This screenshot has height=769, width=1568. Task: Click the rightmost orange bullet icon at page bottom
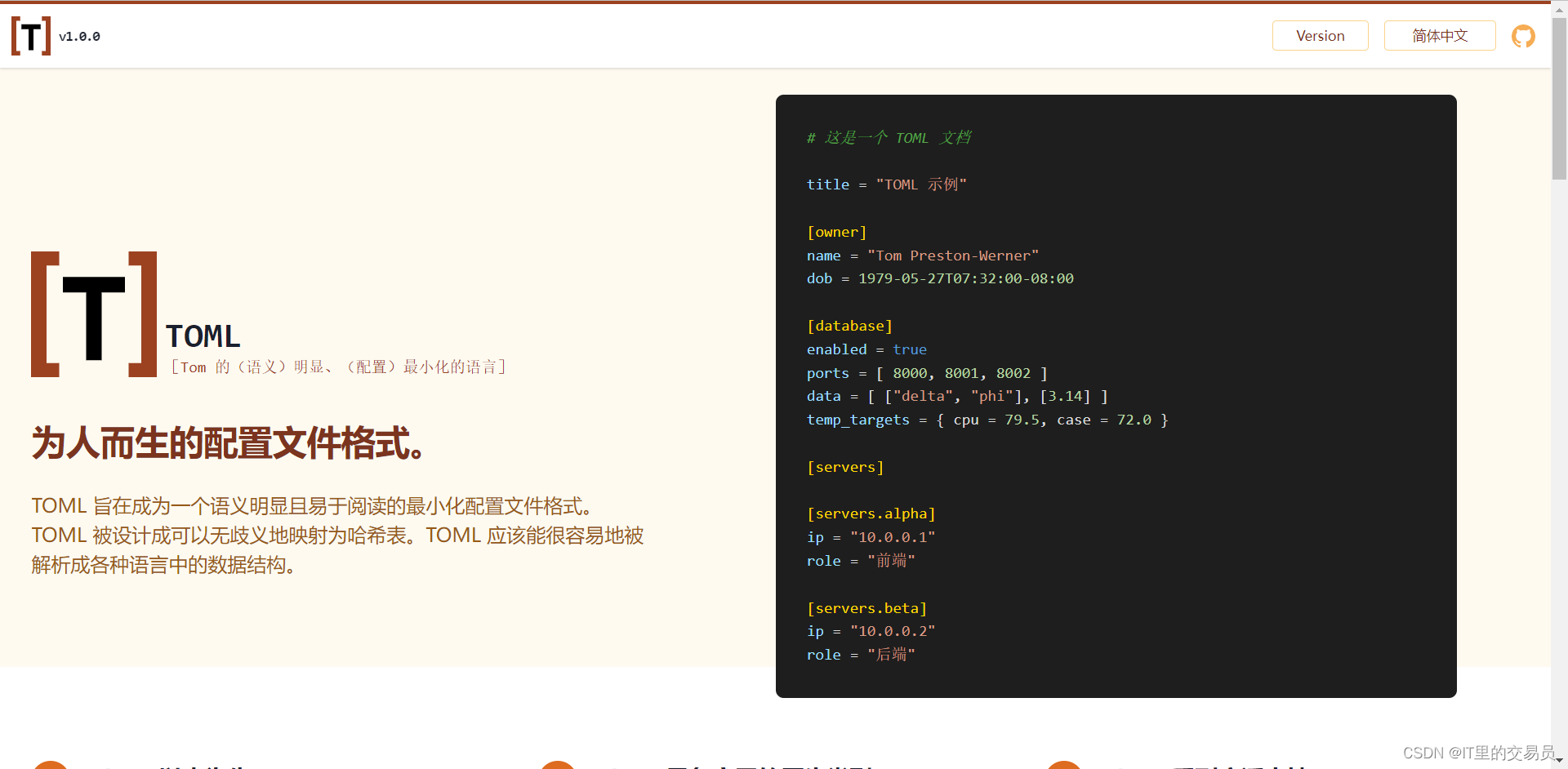[1063, 765]
